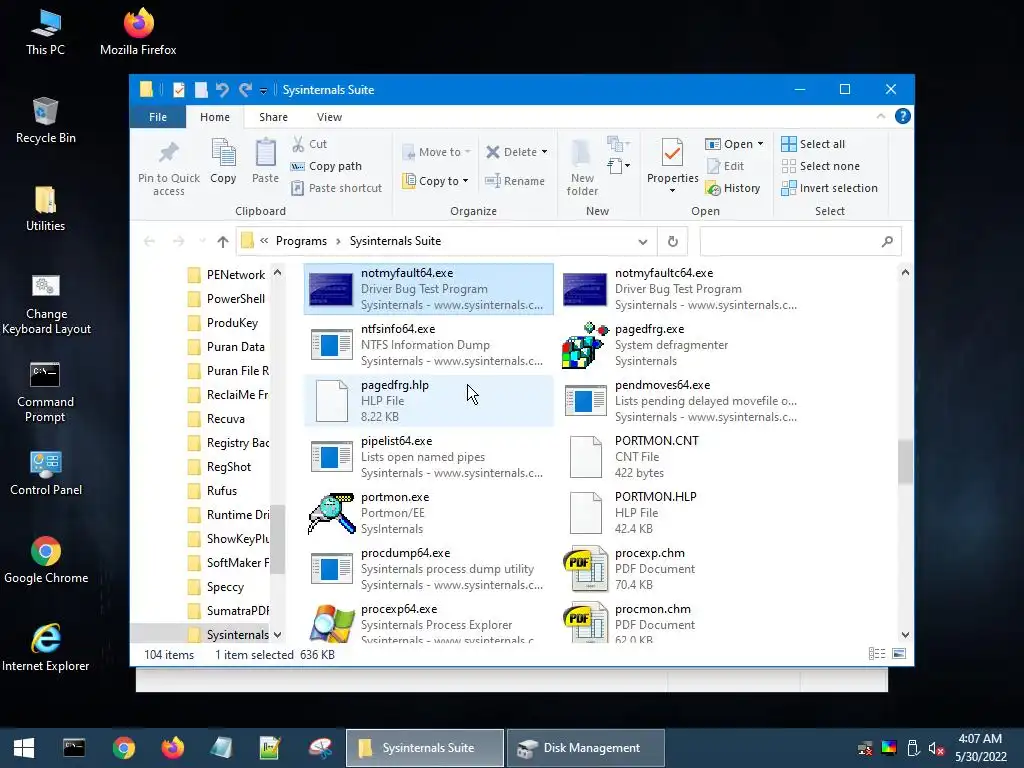Open the File ribbon tab
This screenshot has width=1024, height=768.
coord(157,117)
